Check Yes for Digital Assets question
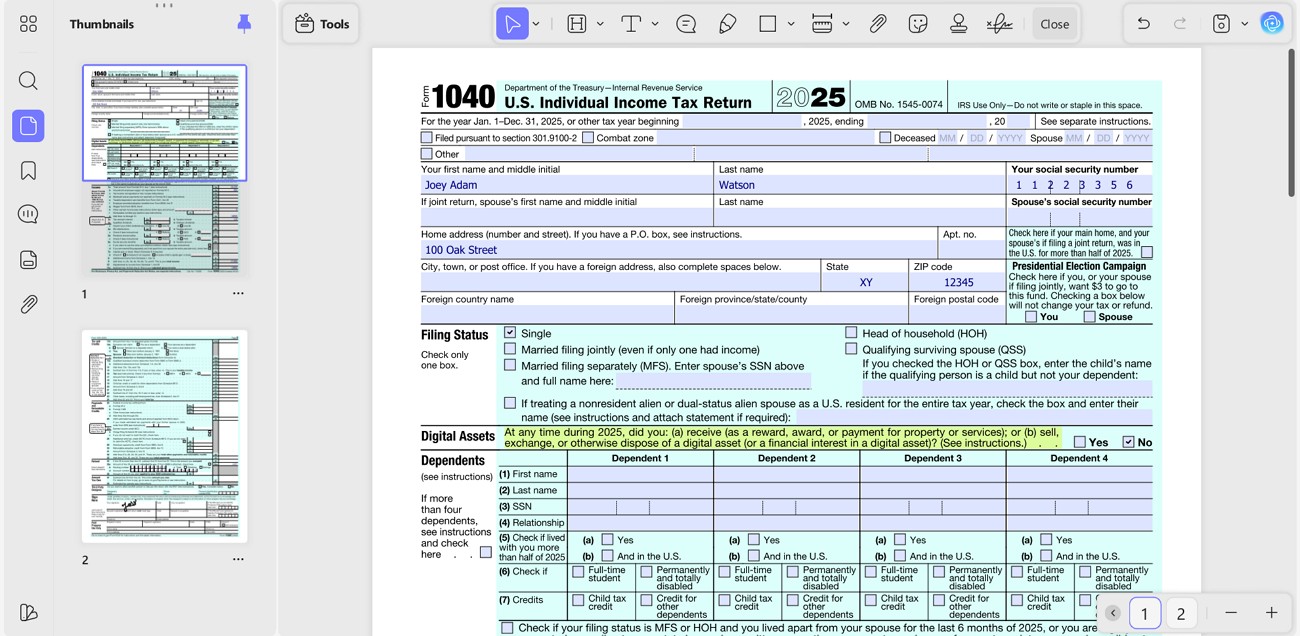Image resolution: width=1300 pixels, height=636 pixels. pyautogui.click(x=1079, y=442)
